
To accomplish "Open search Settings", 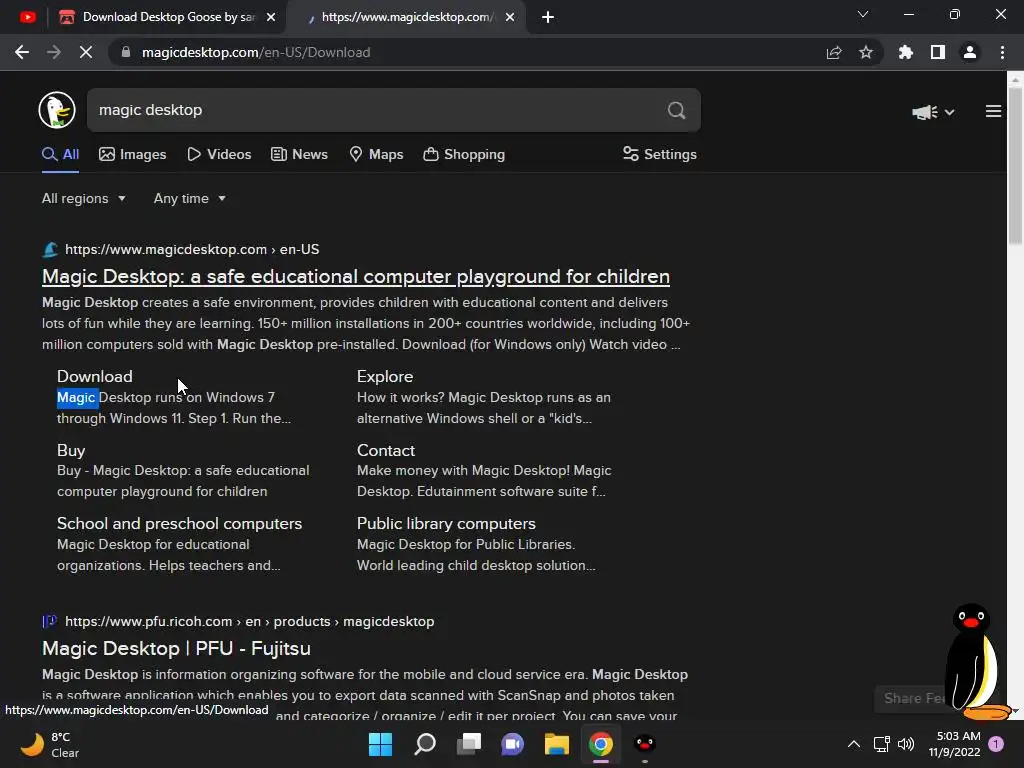I will 660,155.
